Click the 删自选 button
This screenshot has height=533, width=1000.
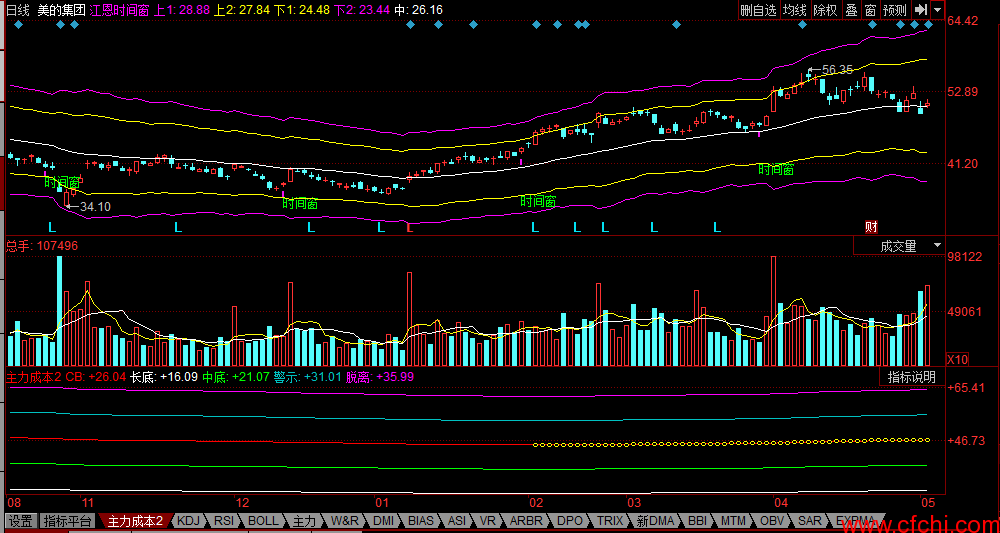pyautogui.click(x=759, y=10)
